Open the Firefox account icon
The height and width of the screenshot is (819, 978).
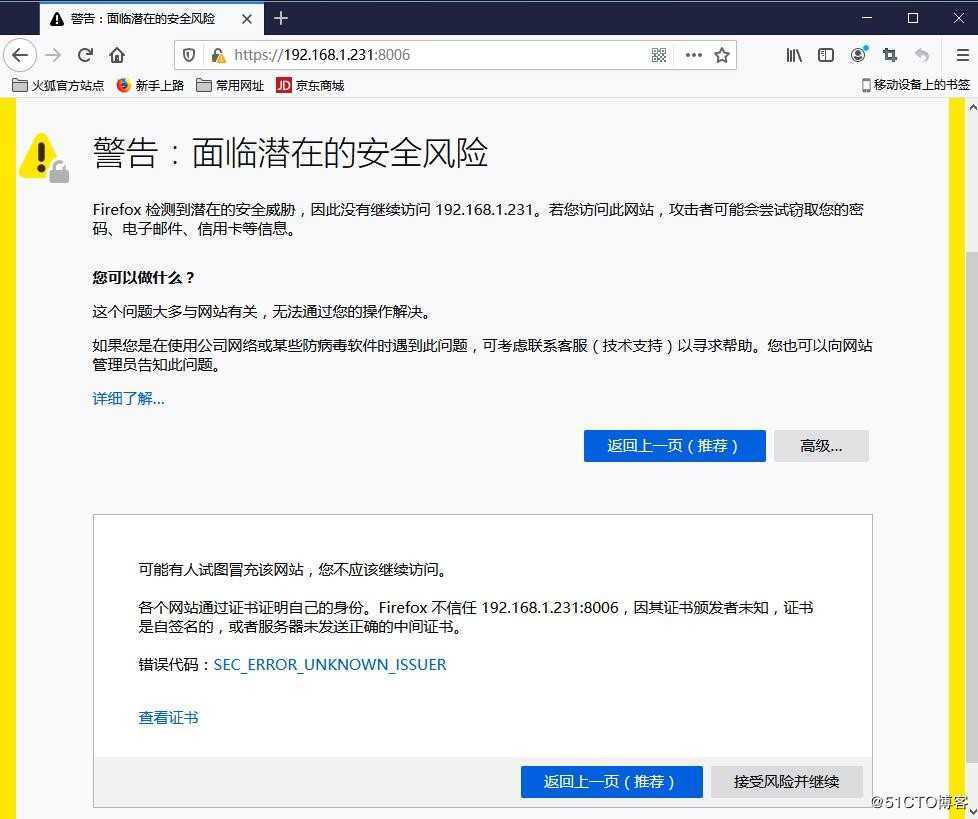point(859,55)
